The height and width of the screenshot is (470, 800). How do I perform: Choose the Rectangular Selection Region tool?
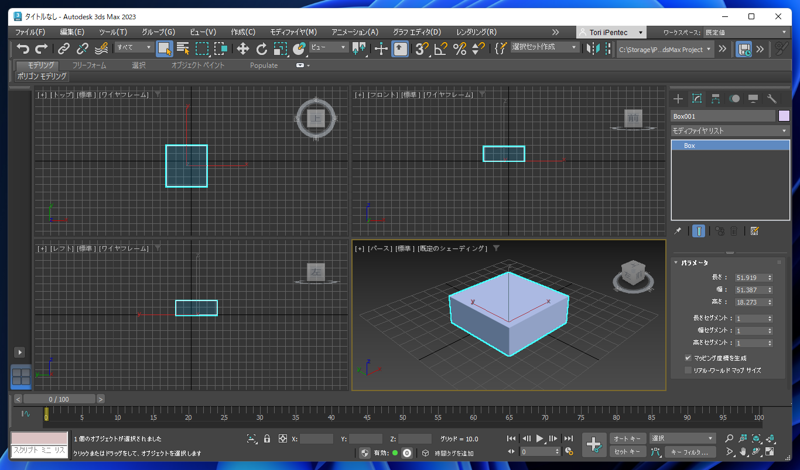(202, 48)
